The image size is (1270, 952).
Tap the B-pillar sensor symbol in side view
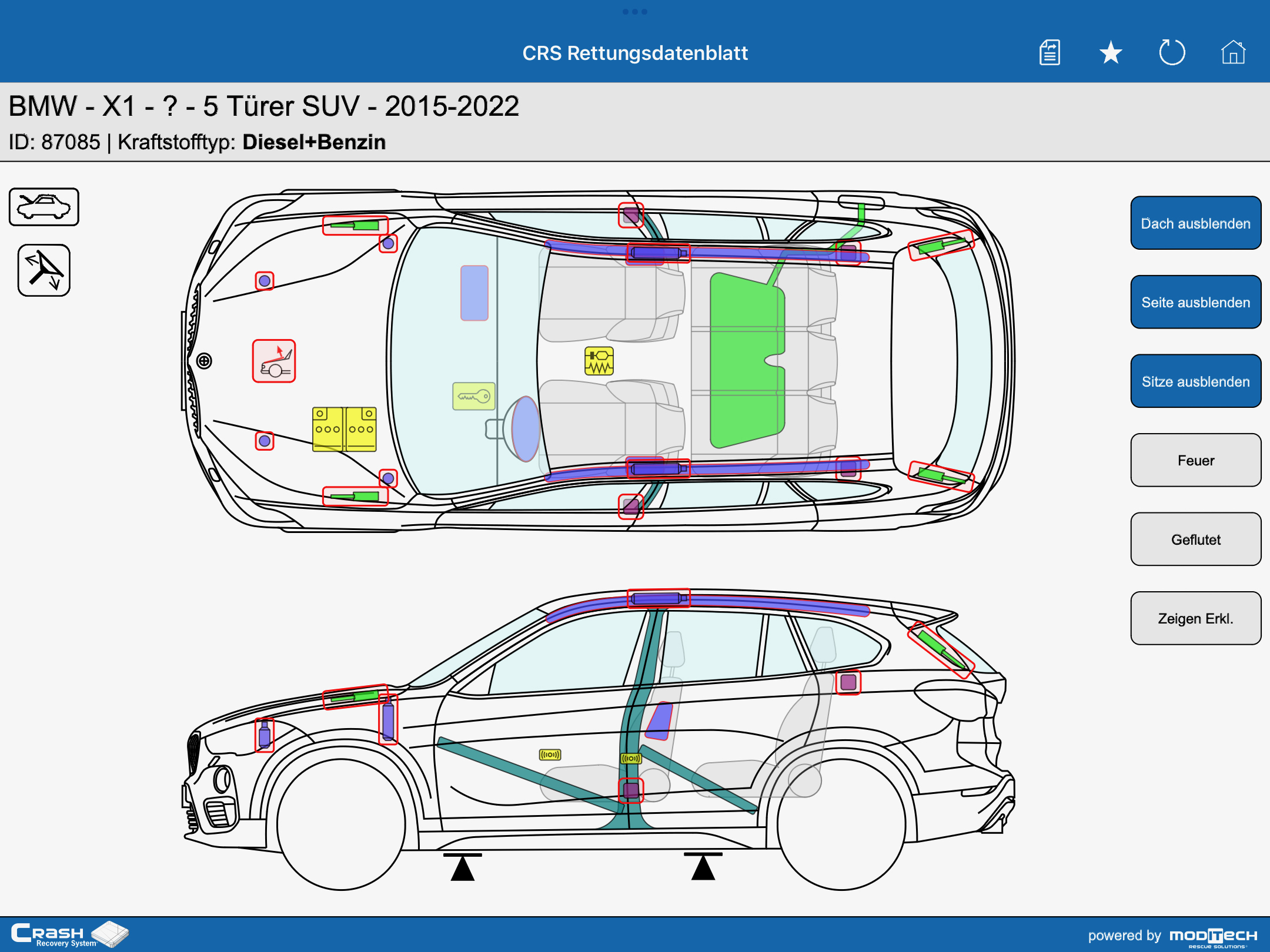tap(631, 758)
